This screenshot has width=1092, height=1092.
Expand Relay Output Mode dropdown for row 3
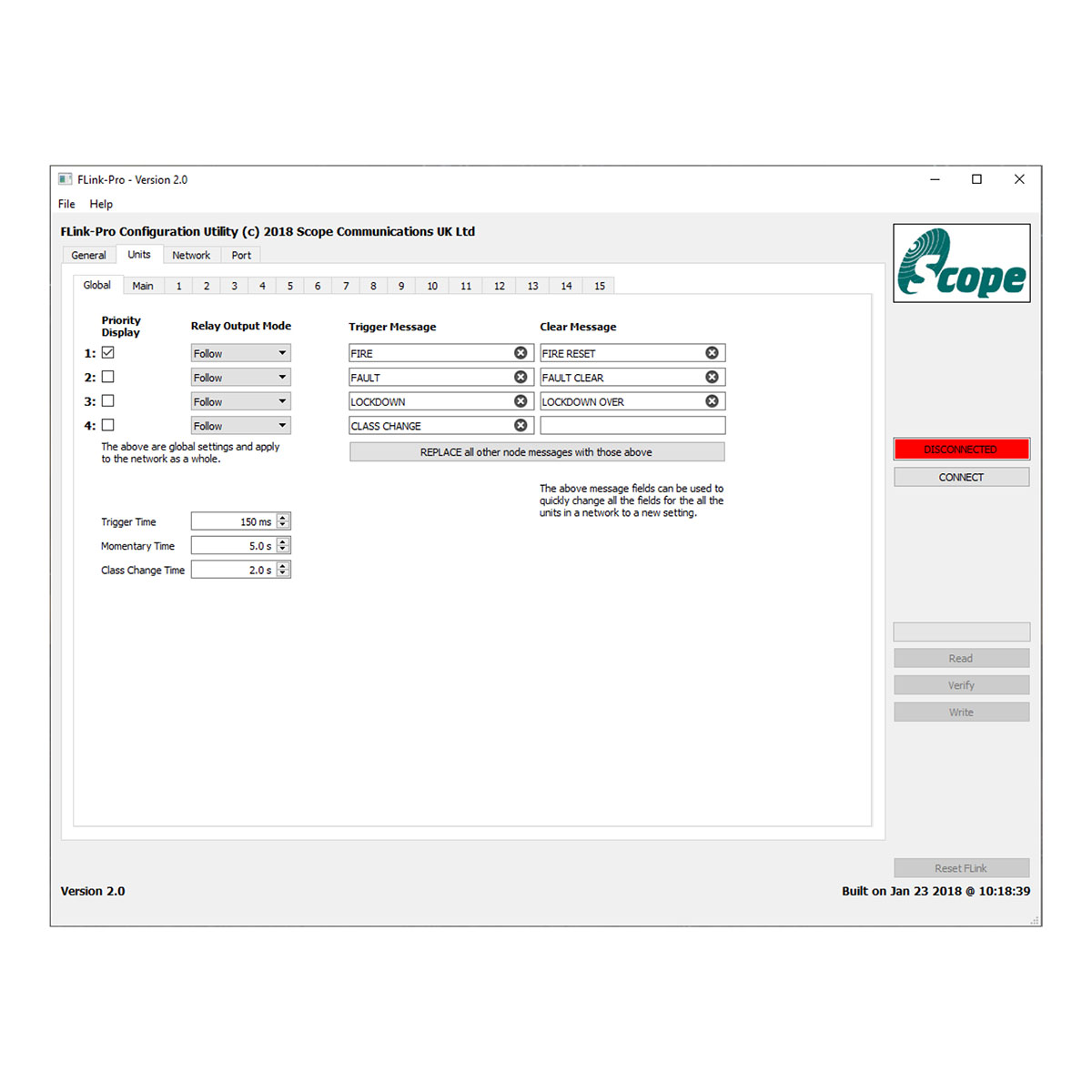click(x=240, y=401)
